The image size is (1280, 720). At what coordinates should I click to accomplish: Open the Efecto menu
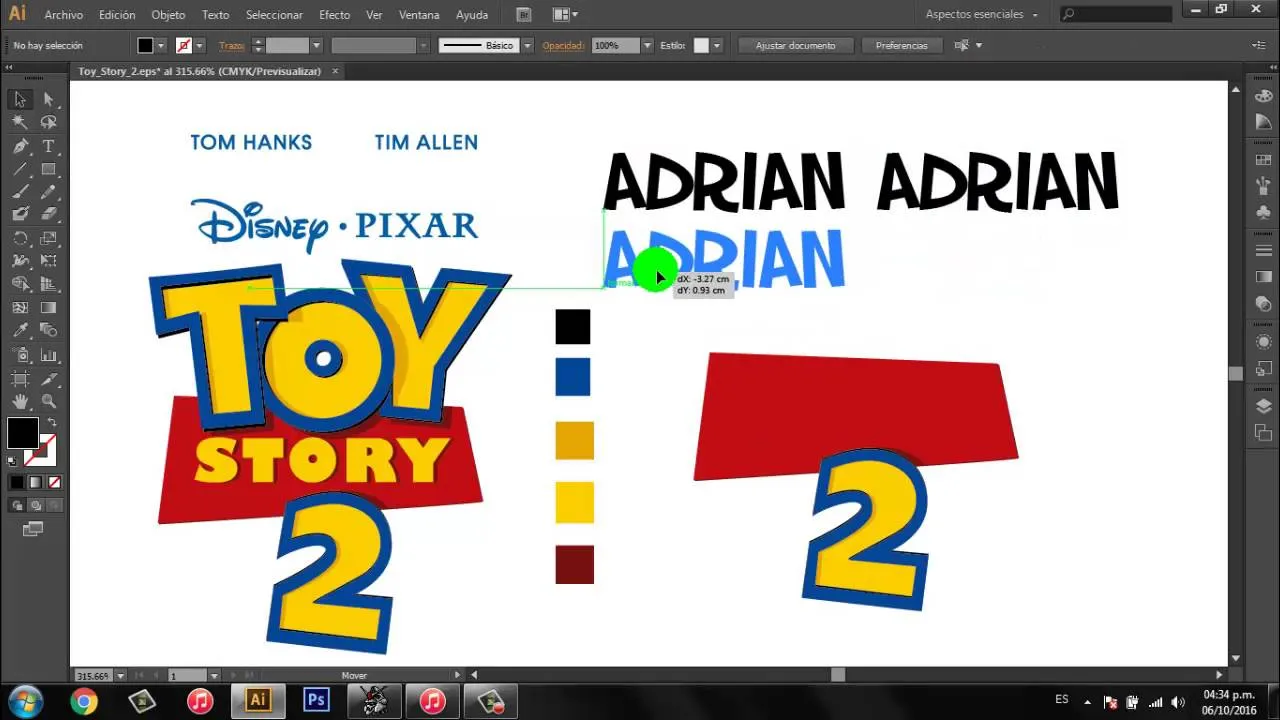(x=335, y=15)
